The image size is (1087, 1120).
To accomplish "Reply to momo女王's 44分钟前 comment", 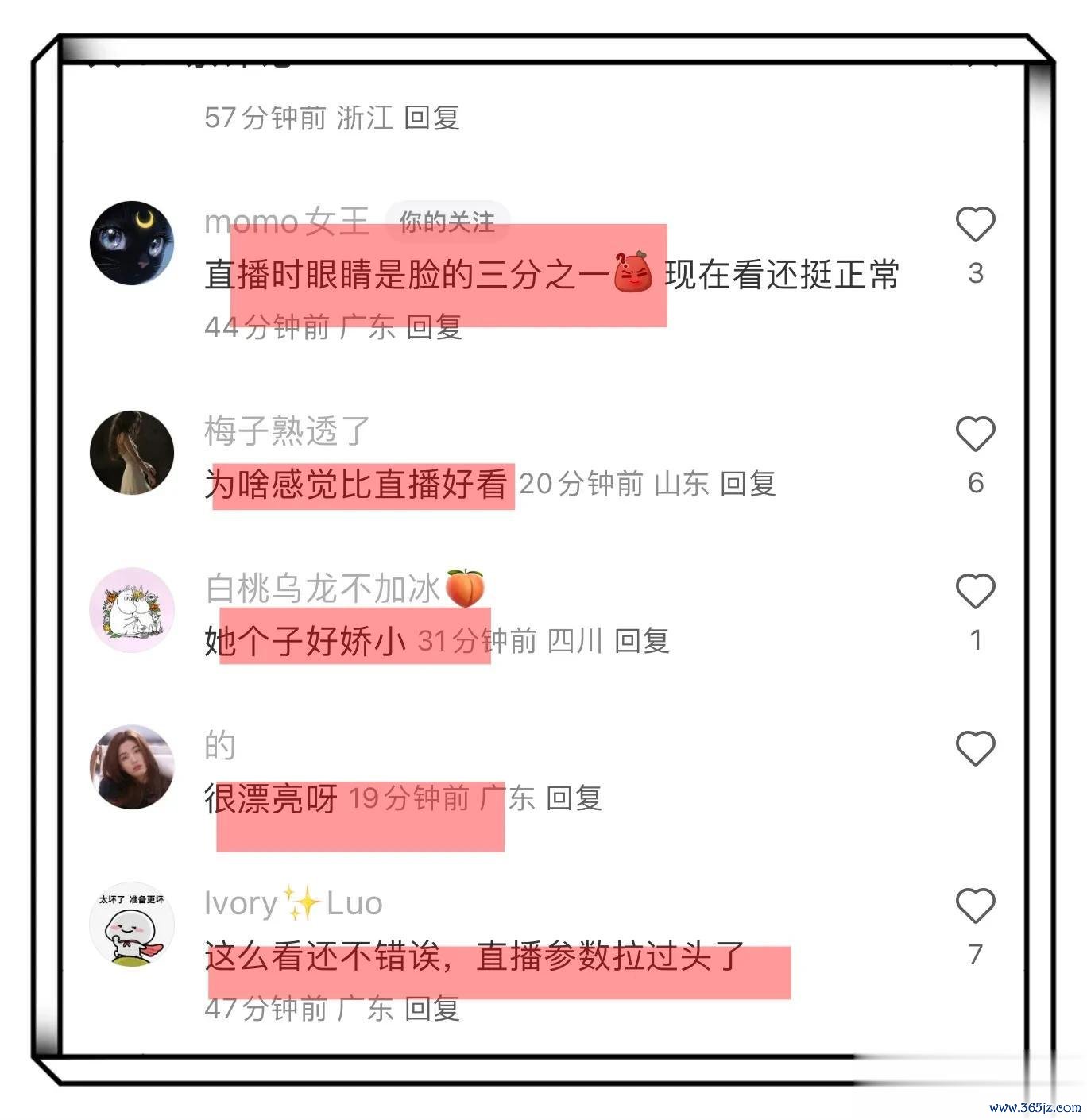I will [x=434, y=326].
